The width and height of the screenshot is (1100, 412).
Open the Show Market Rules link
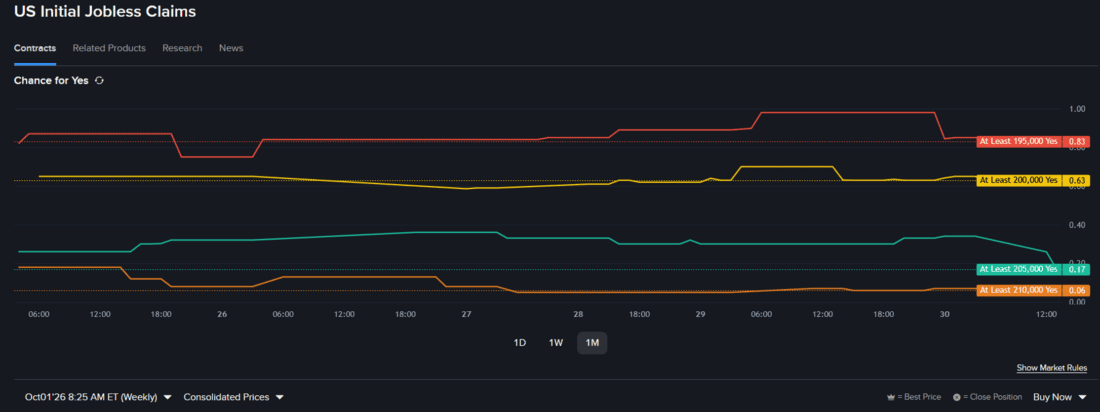1052,368
